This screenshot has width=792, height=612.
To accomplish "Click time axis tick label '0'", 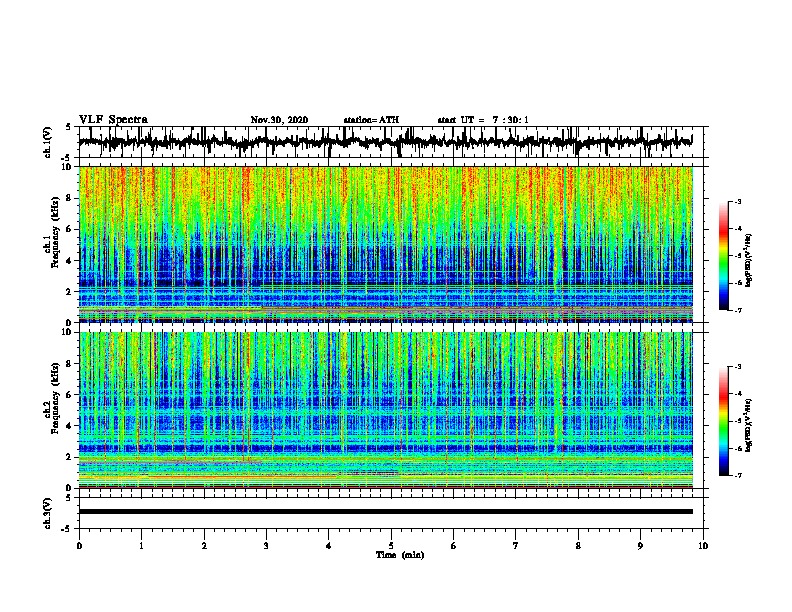I will point(79,546).
